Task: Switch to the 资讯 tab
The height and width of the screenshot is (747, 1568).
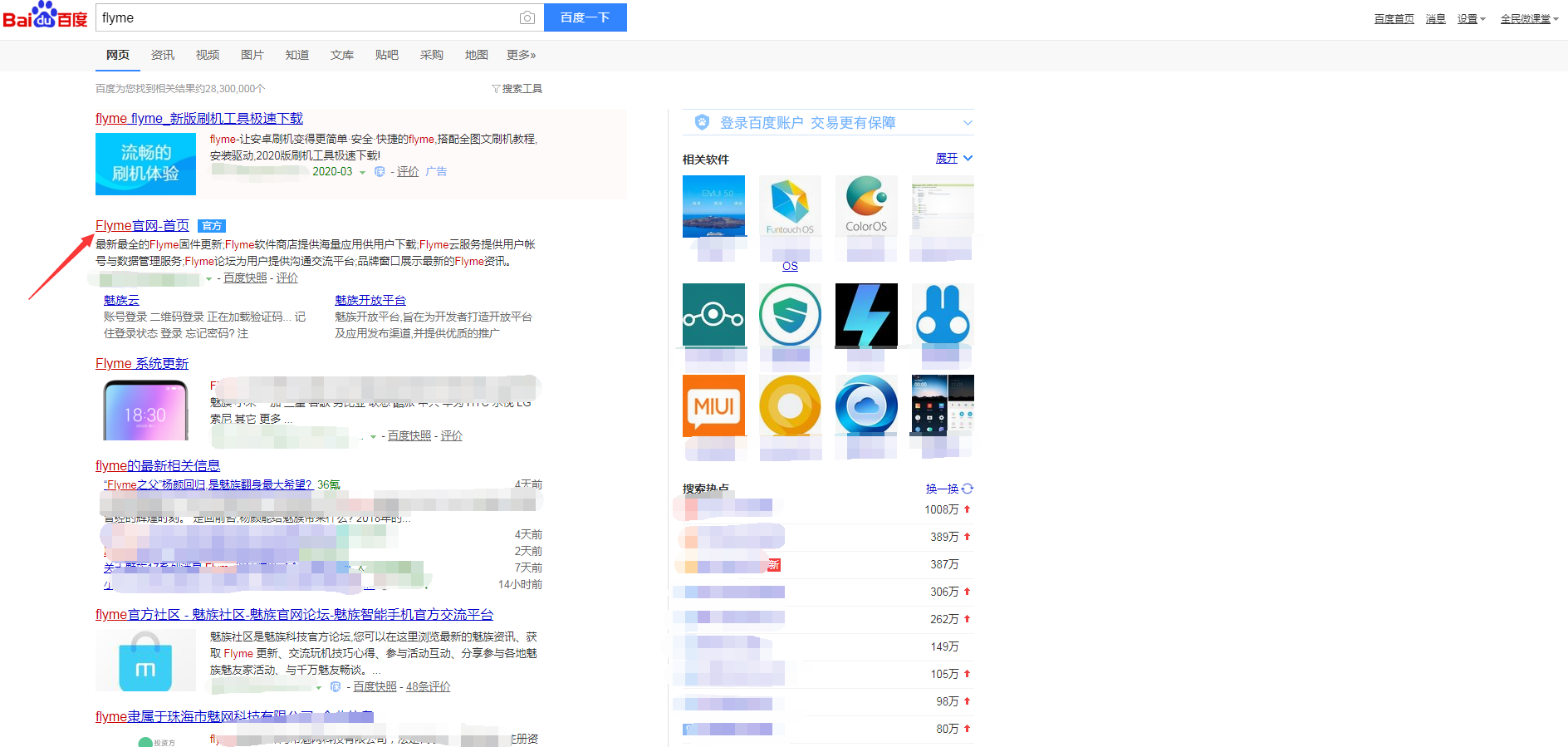Action: [163, 55]
